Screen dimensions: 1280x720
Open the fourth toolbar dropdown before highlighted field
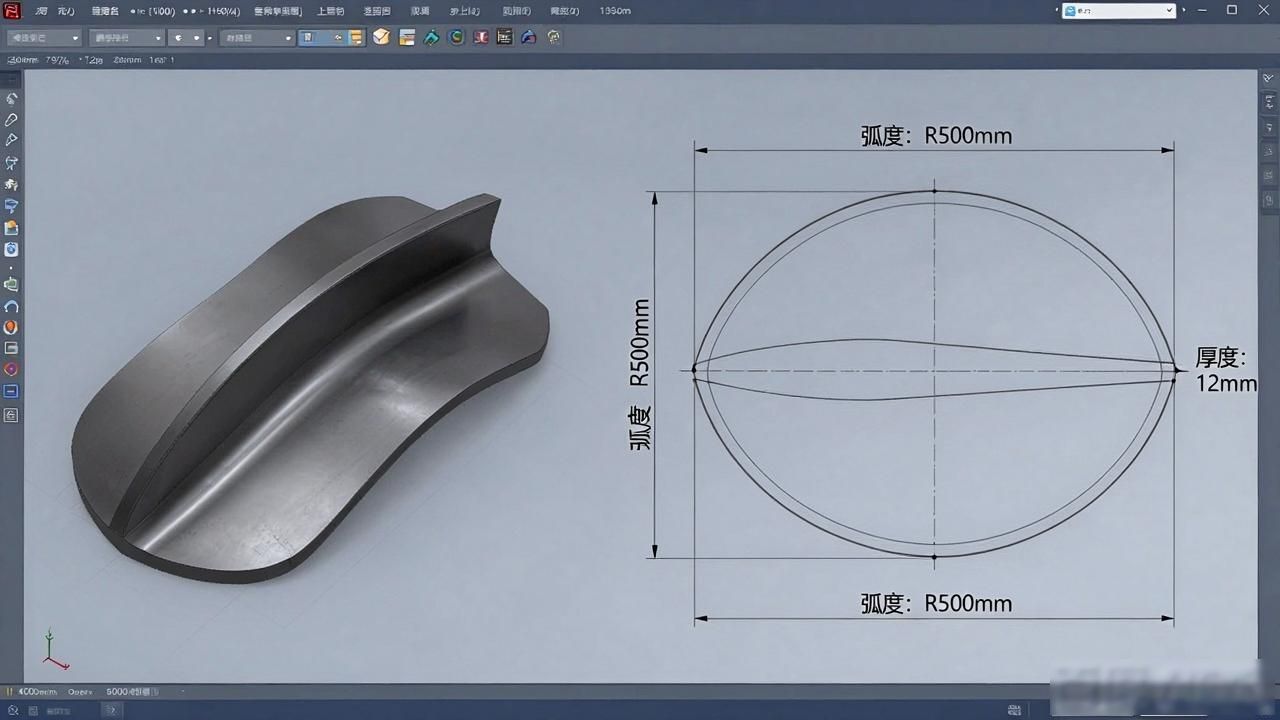tap(257, 38)
